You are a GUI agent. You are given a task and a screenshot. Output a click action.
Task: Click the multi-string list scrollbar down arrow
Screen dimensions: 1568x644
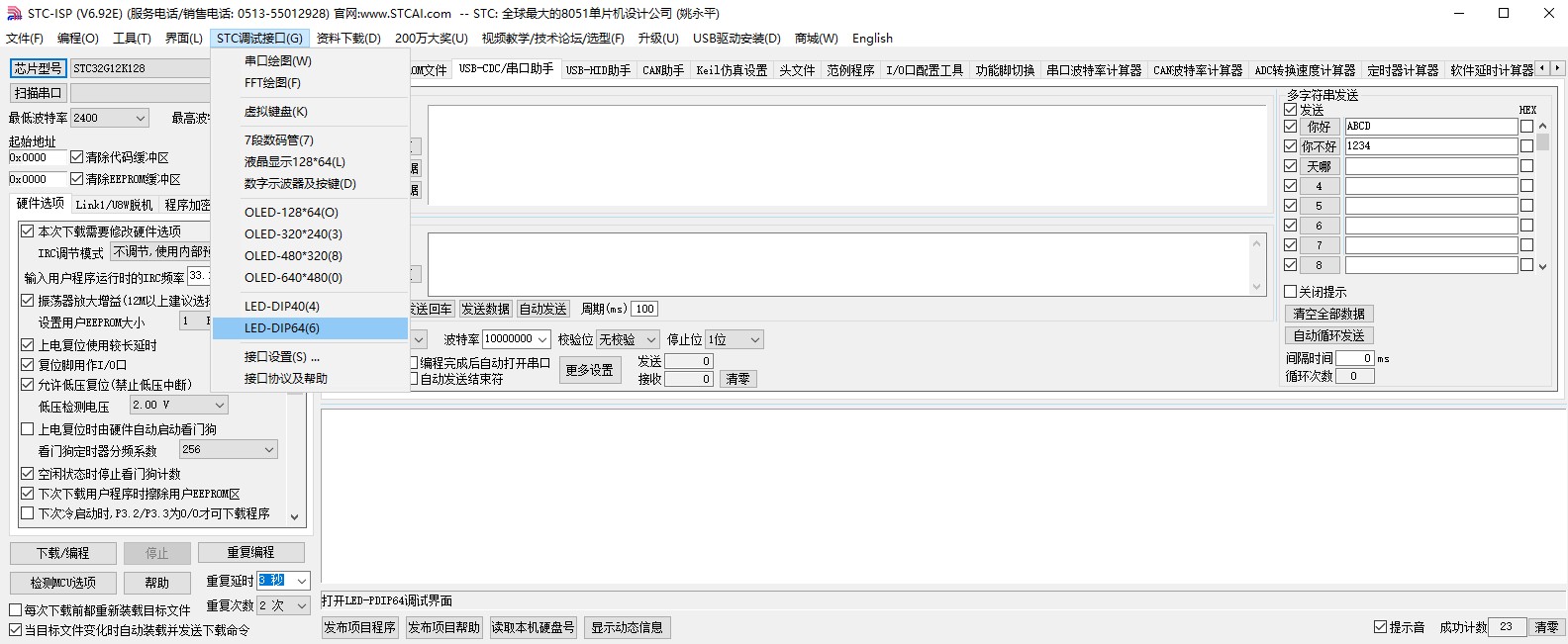click(1542, 266)
